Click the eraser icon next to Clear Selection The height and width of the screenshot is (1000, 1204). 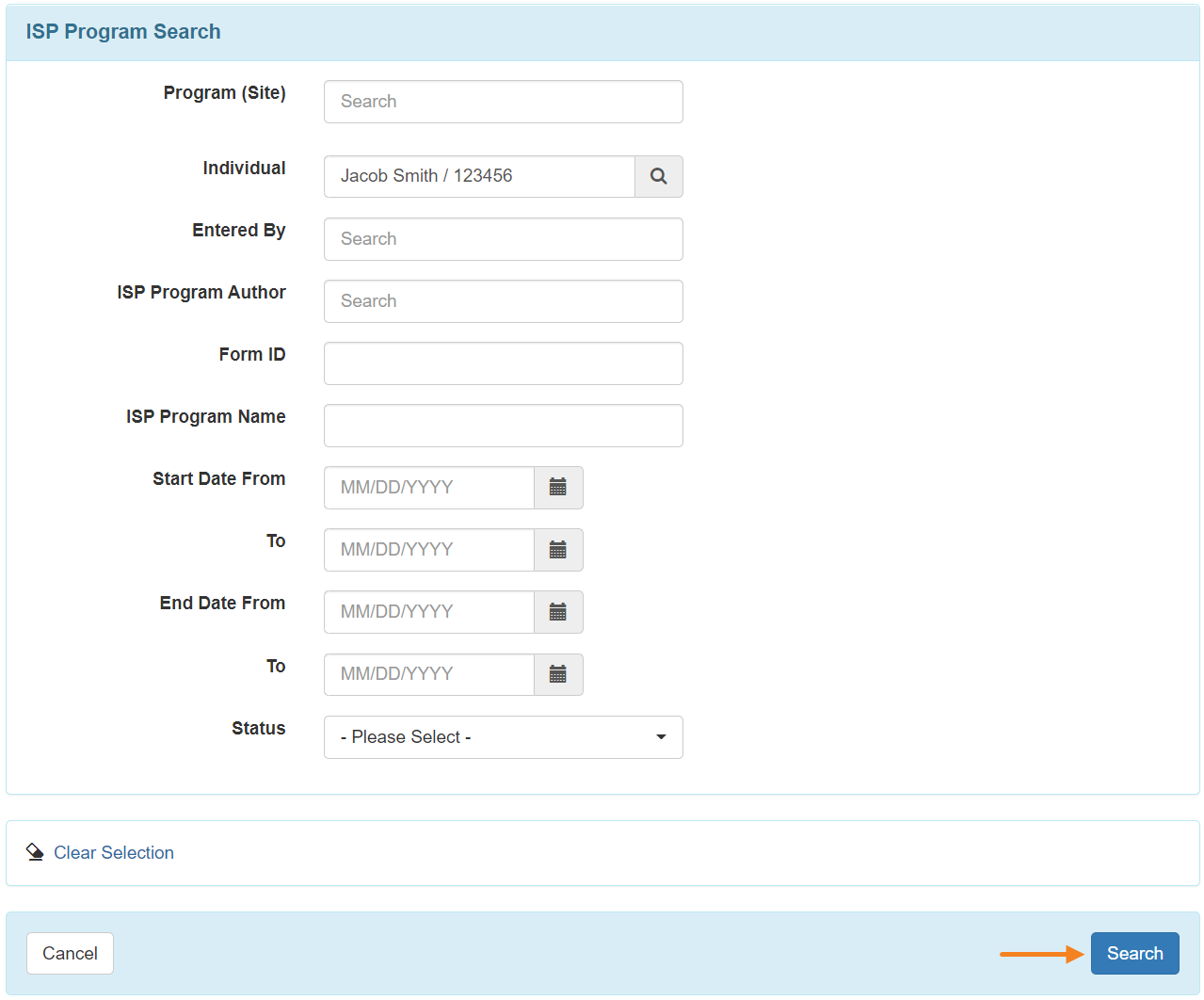pos(34,851)
